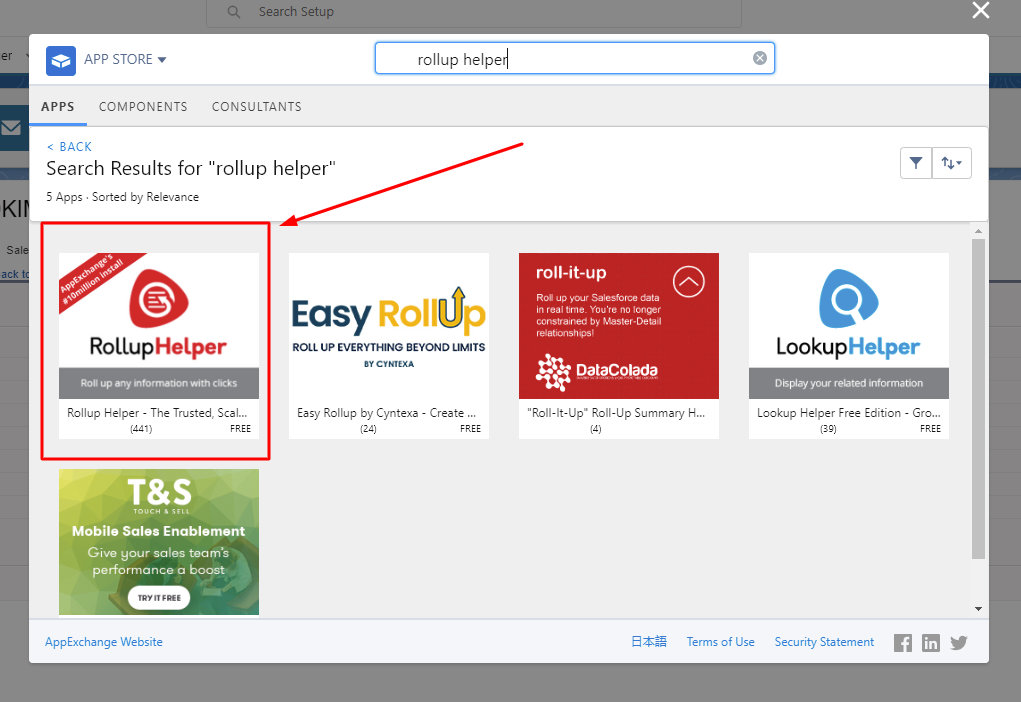Open the LinkedIn icon in the footer
Image resolution: width=1021 pixels, height=702 pixels.
[x=930, y=643]
